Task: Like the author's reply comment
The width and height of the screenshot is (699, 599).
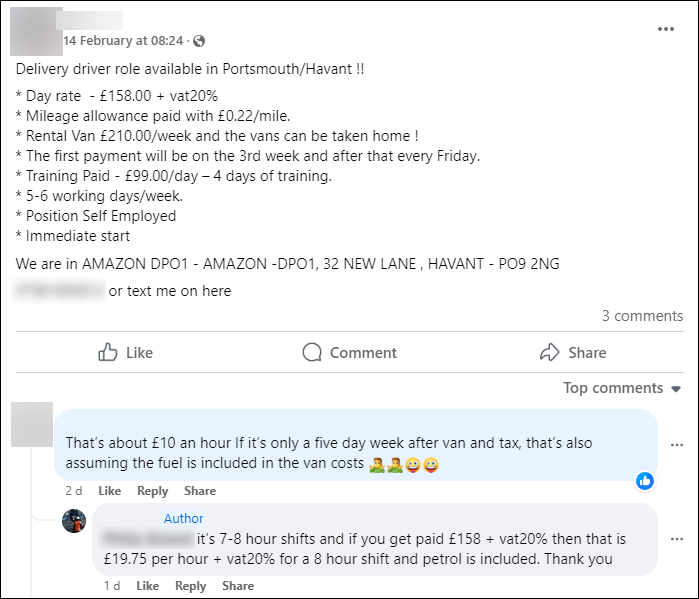Action: pyautogui.click(x=148, y=586)
